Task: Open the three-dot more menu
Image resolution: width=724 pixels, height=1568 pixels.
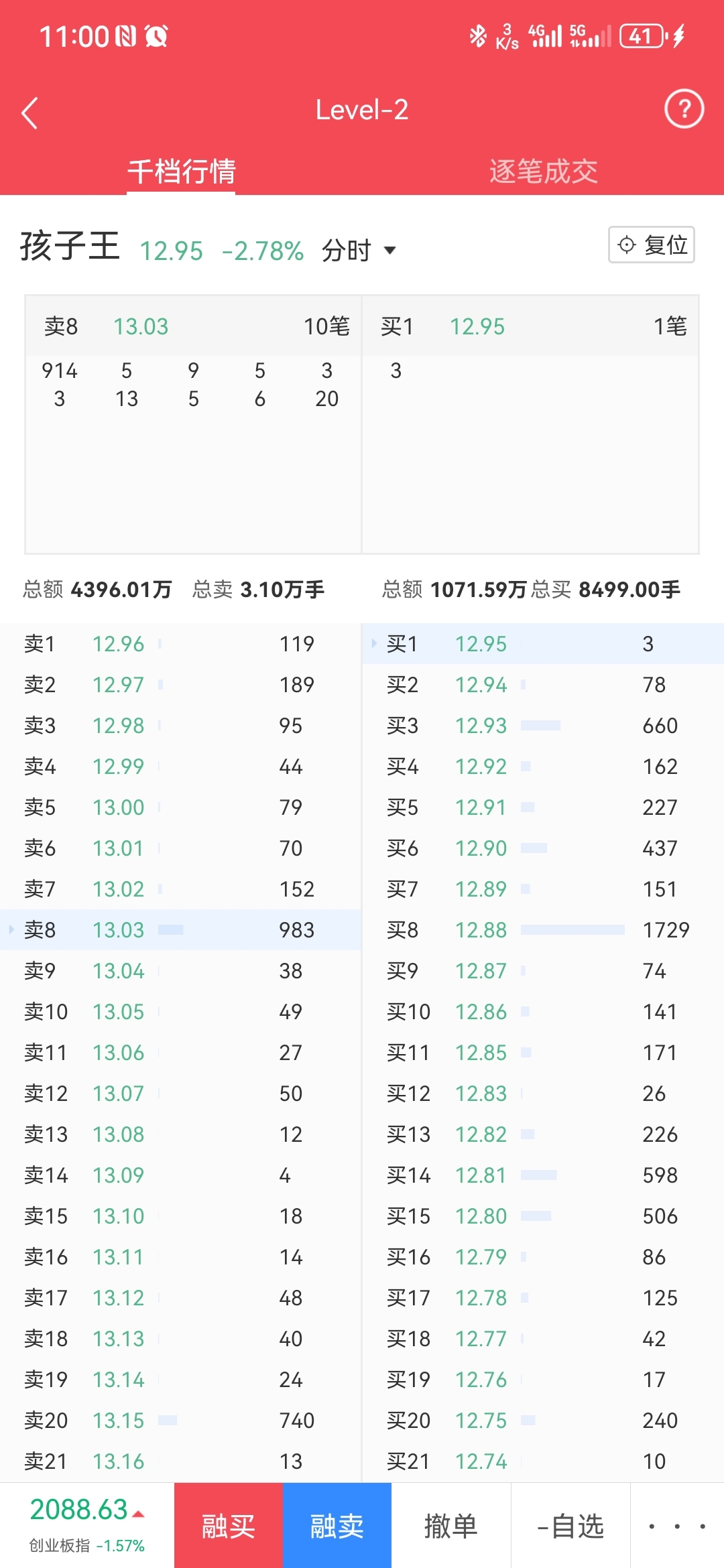Action: tap(677, 1526)
